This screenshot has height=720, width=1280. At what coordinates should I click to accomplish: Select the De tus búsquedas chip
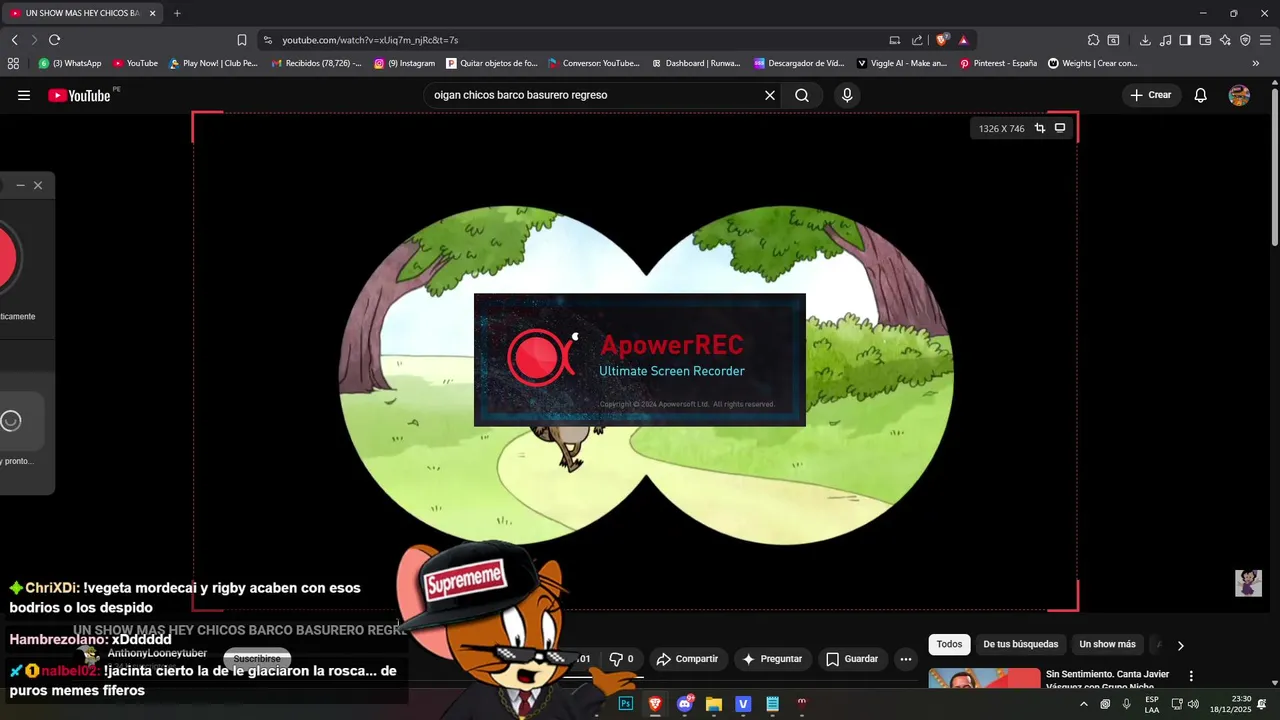(1020, 644)
